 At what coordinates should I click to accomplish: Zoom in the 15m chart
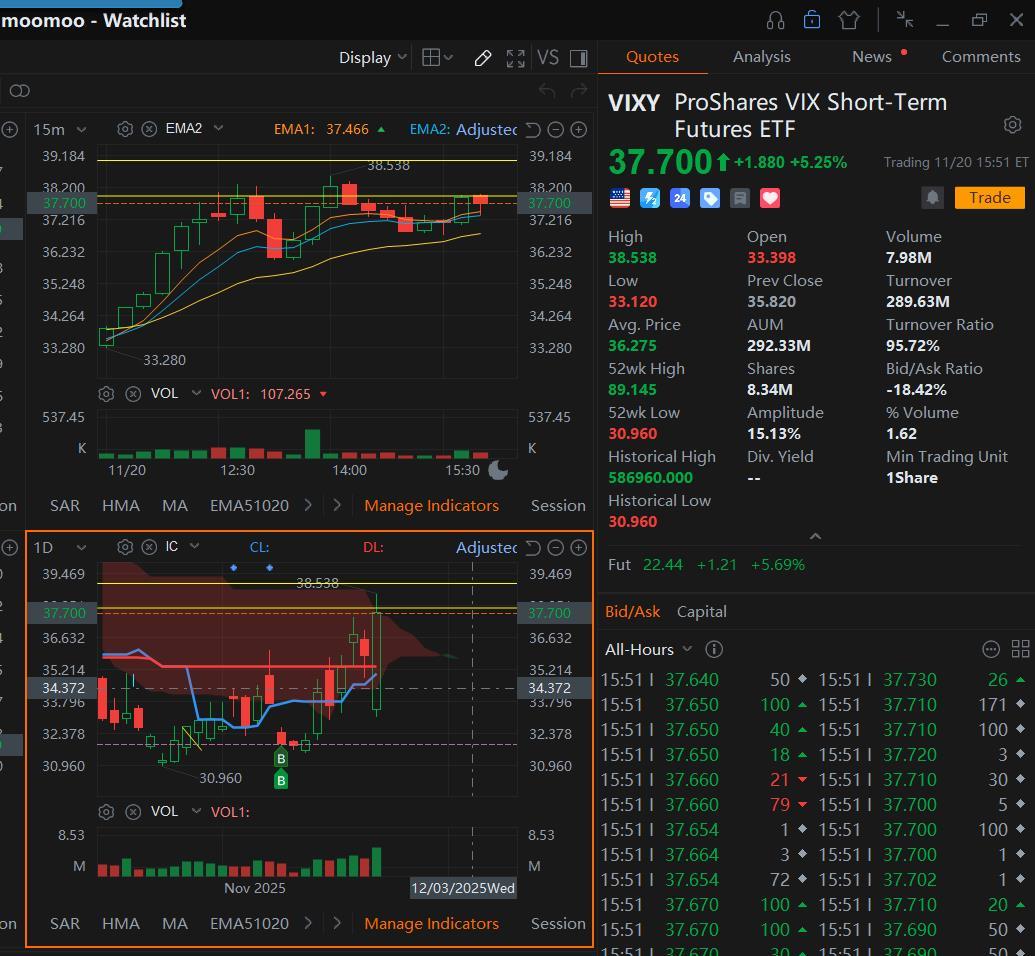coord(579,130)
